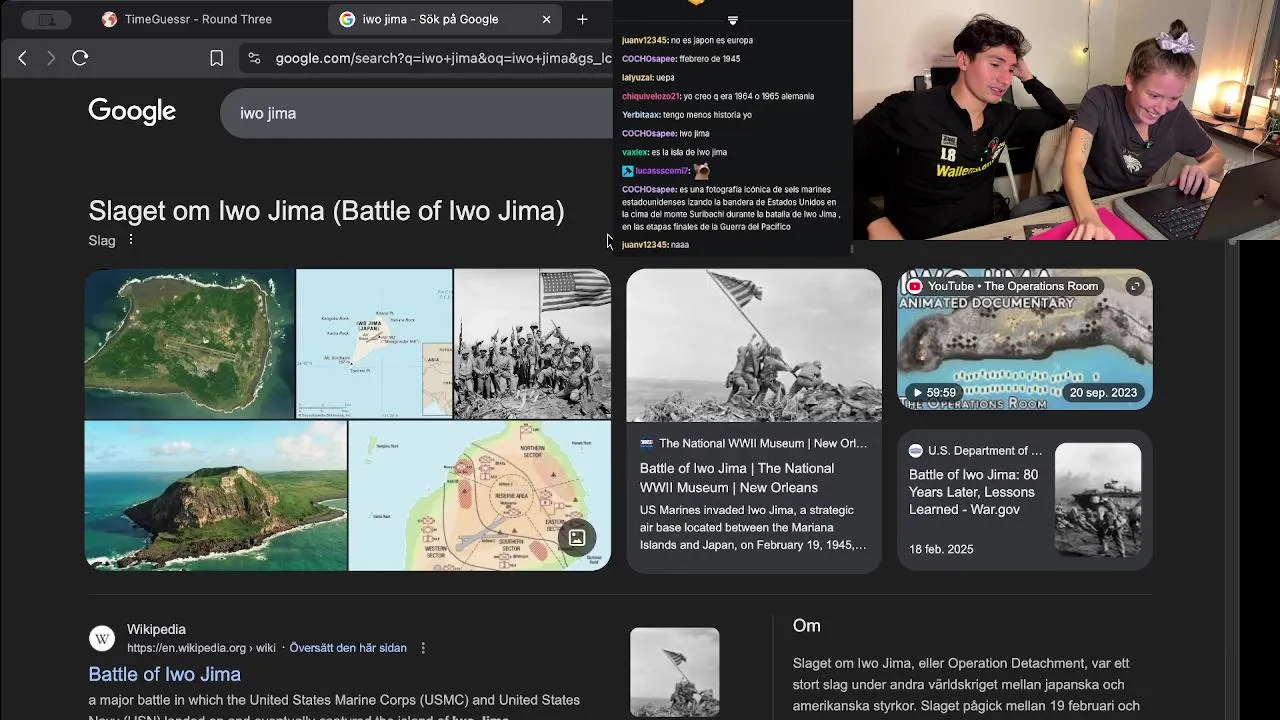1280x720 pixels.
Task: Click the collapse arrow above chat overlay
Action: [x=732, y=20]
